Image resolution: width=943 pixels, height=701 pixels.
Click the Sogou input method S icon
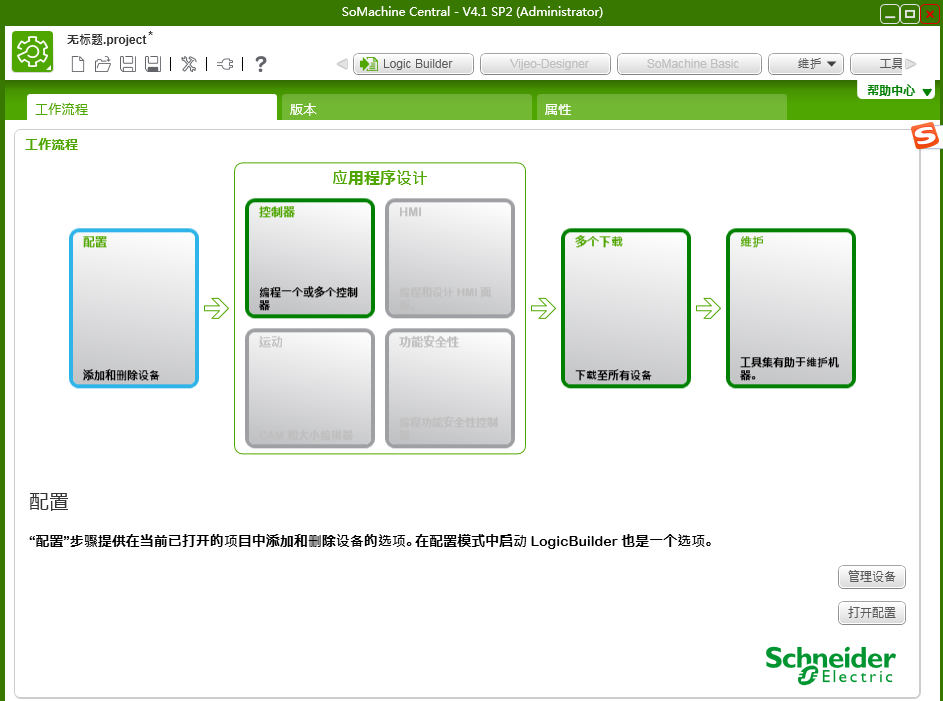pyautogui.click(x=924, y=135)
